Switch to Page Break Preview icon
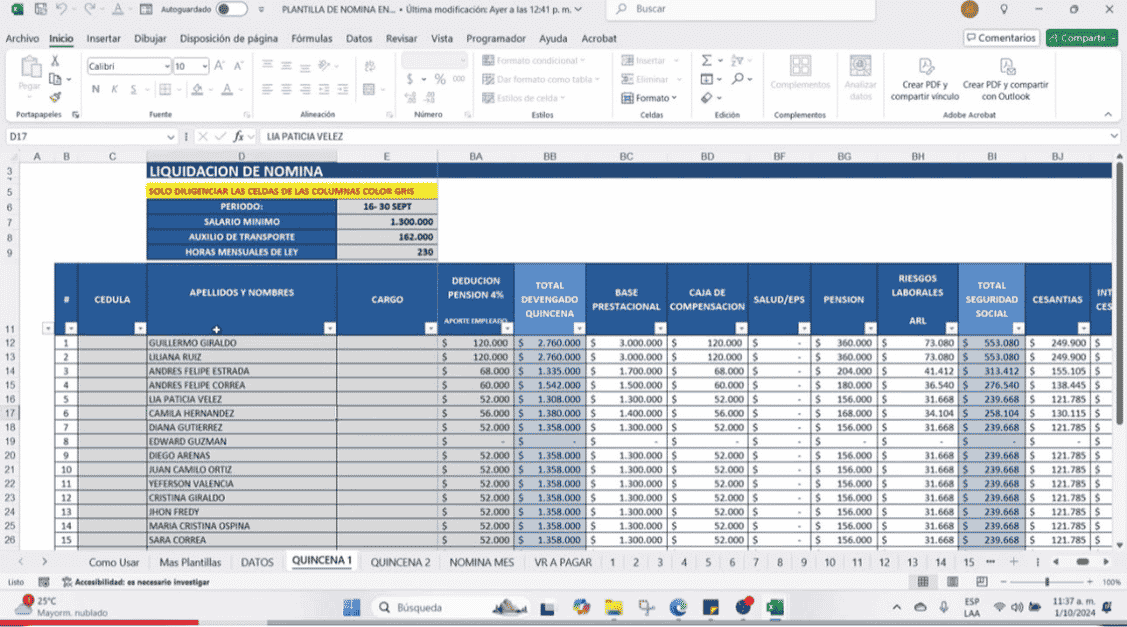This screenshot has height=627, width=1127. pyautogui.click(x=981, y=582)
